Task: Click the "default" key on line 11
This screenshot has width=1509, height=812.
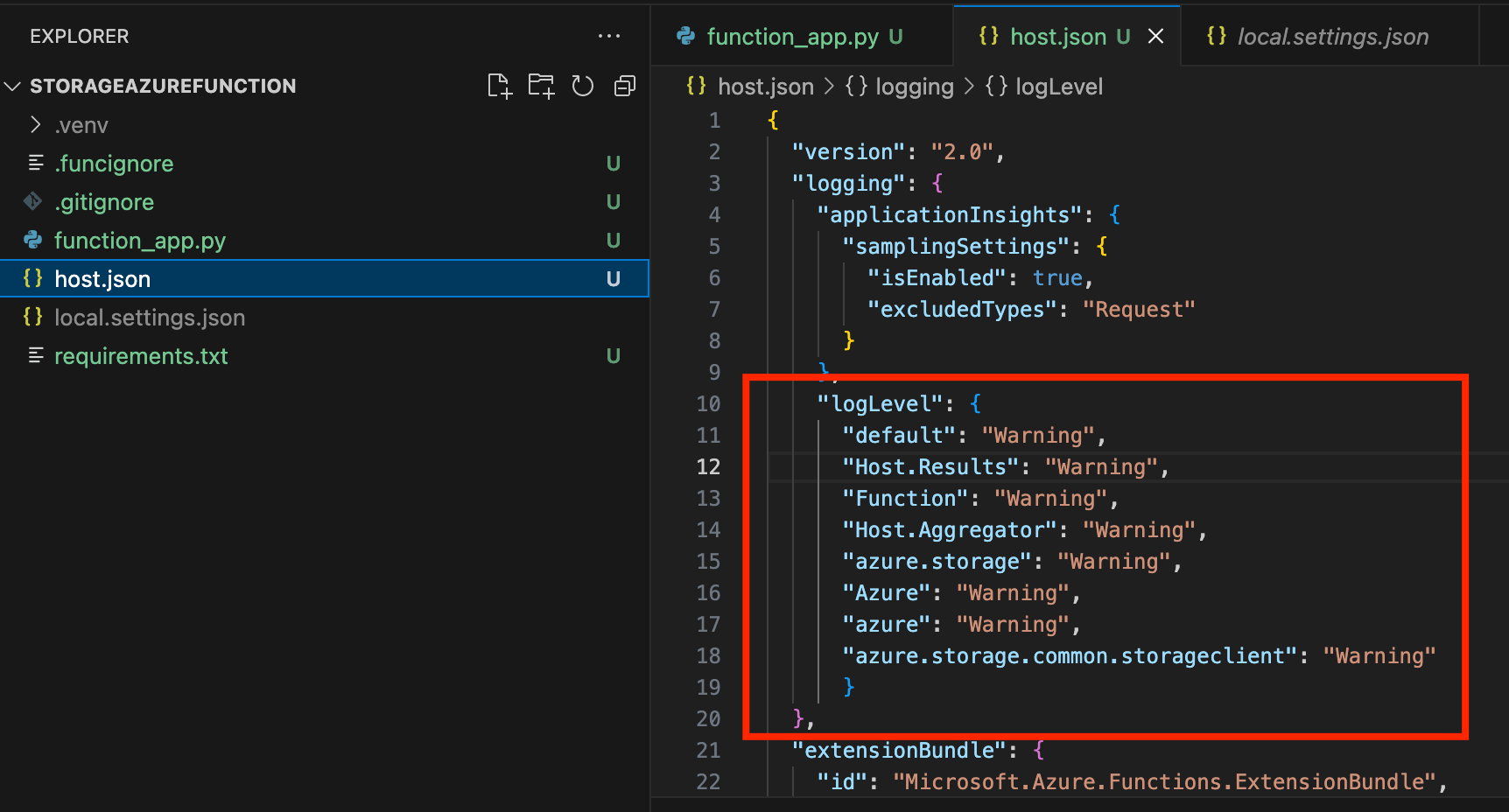Action: 899,435
